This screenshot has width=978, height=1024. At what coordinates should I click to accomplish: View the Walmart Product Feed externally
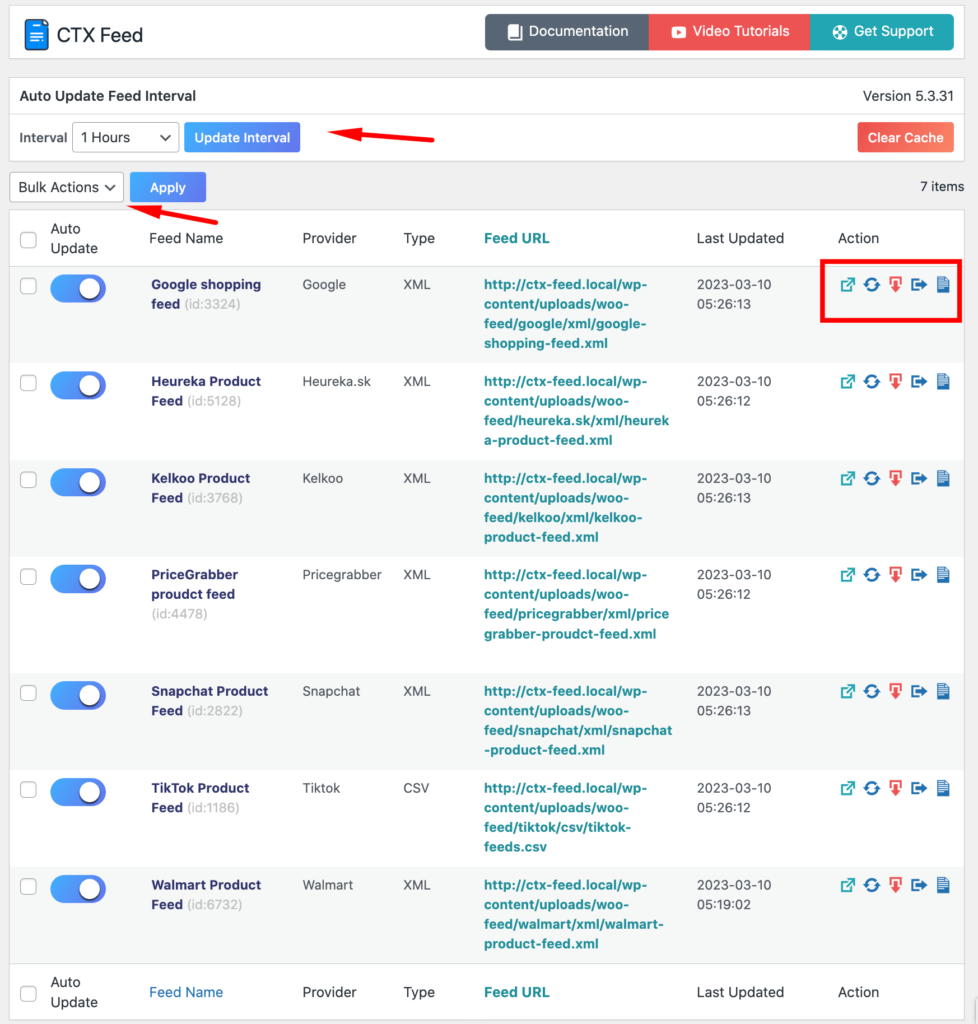coord(847,885)
